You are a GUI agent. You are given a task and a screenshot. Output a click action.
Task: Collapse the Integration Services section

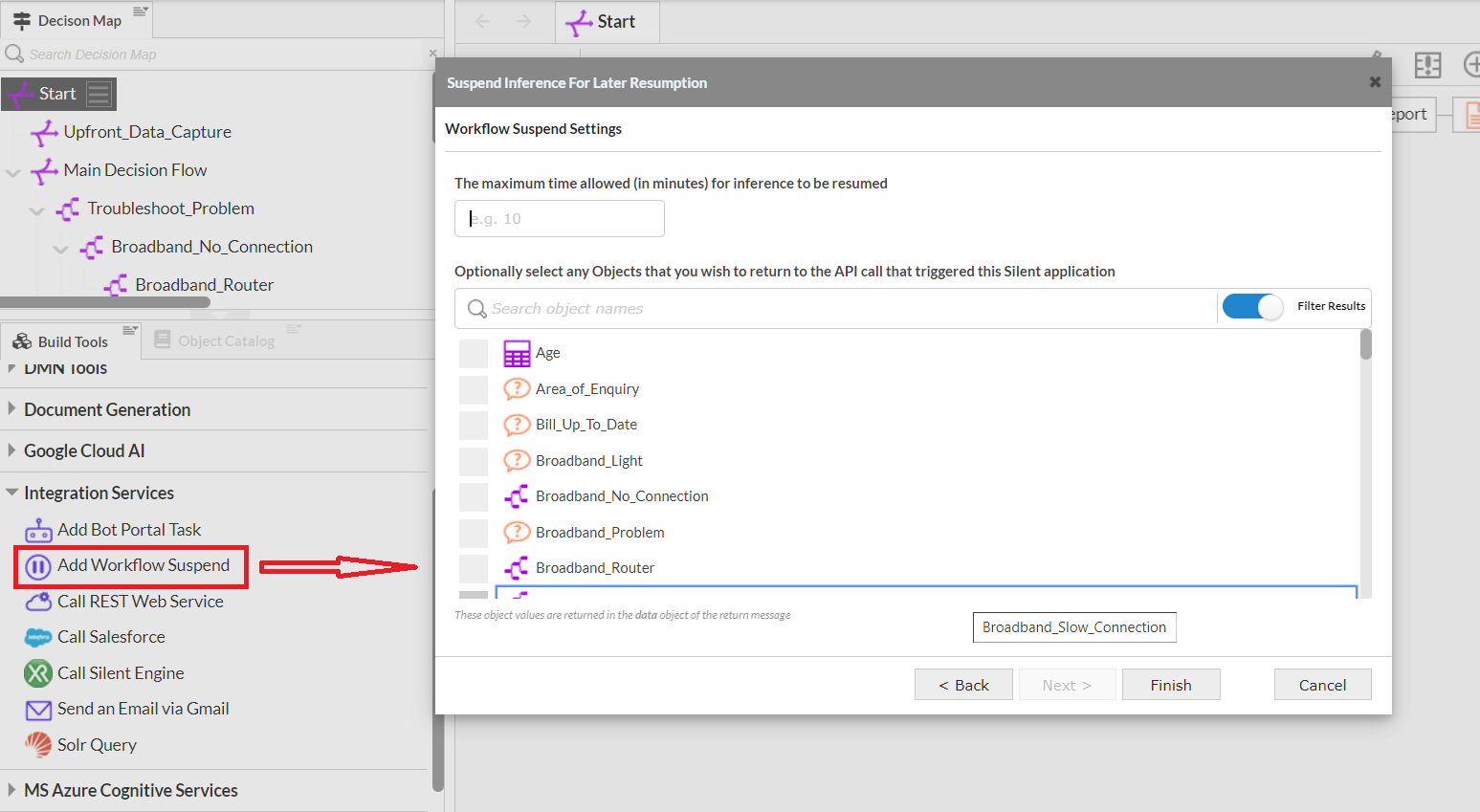(98, 493)
